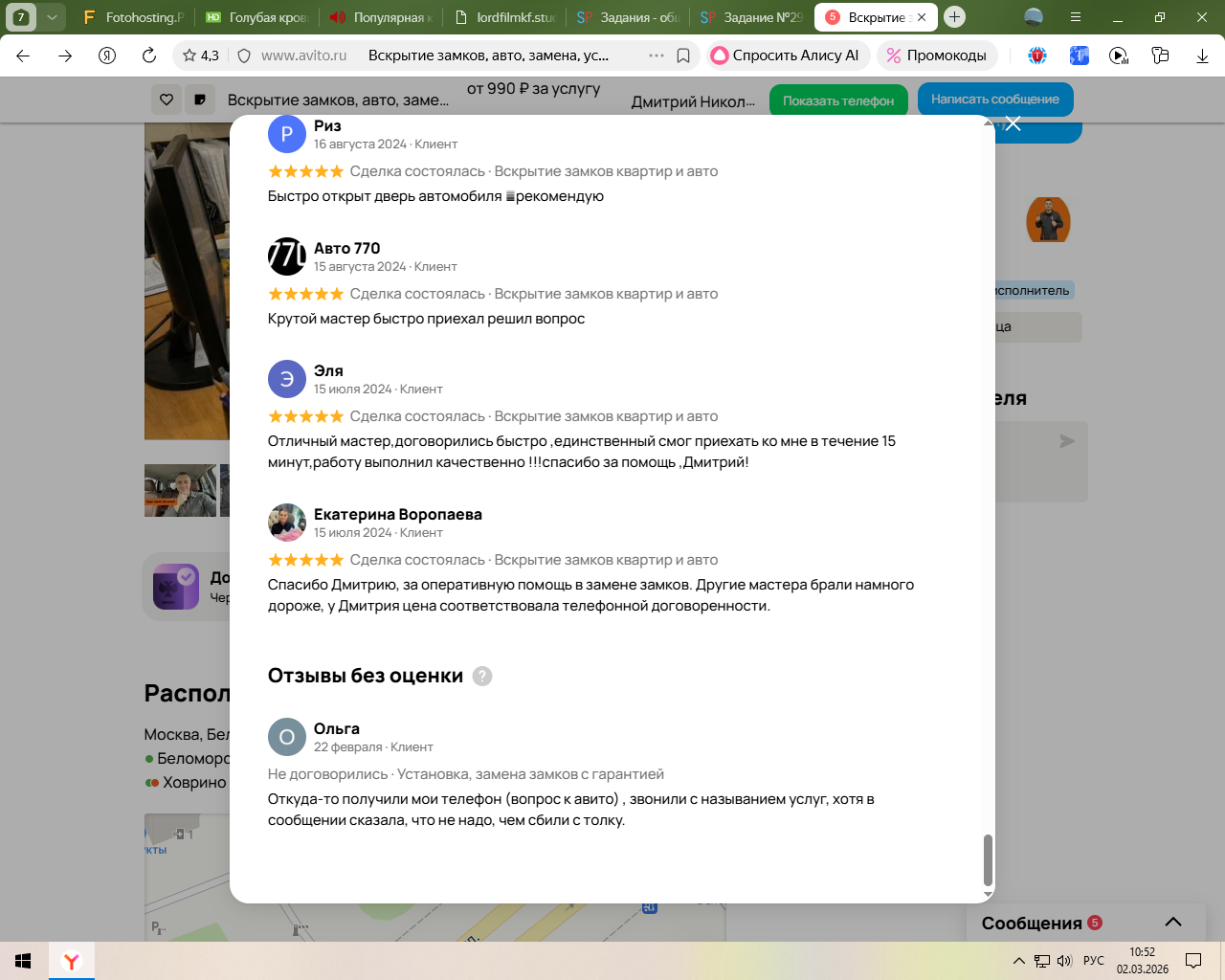Switch to the Голубая кровь tab
The height and width of the screenshot is (980, 1225).
coord(256,17)
